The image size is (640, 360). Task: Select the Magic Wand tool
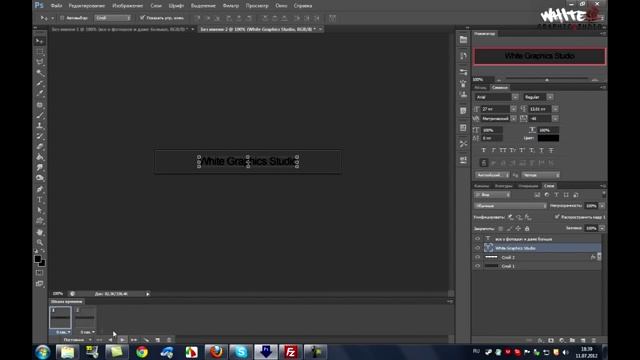(x=40, y=73)
